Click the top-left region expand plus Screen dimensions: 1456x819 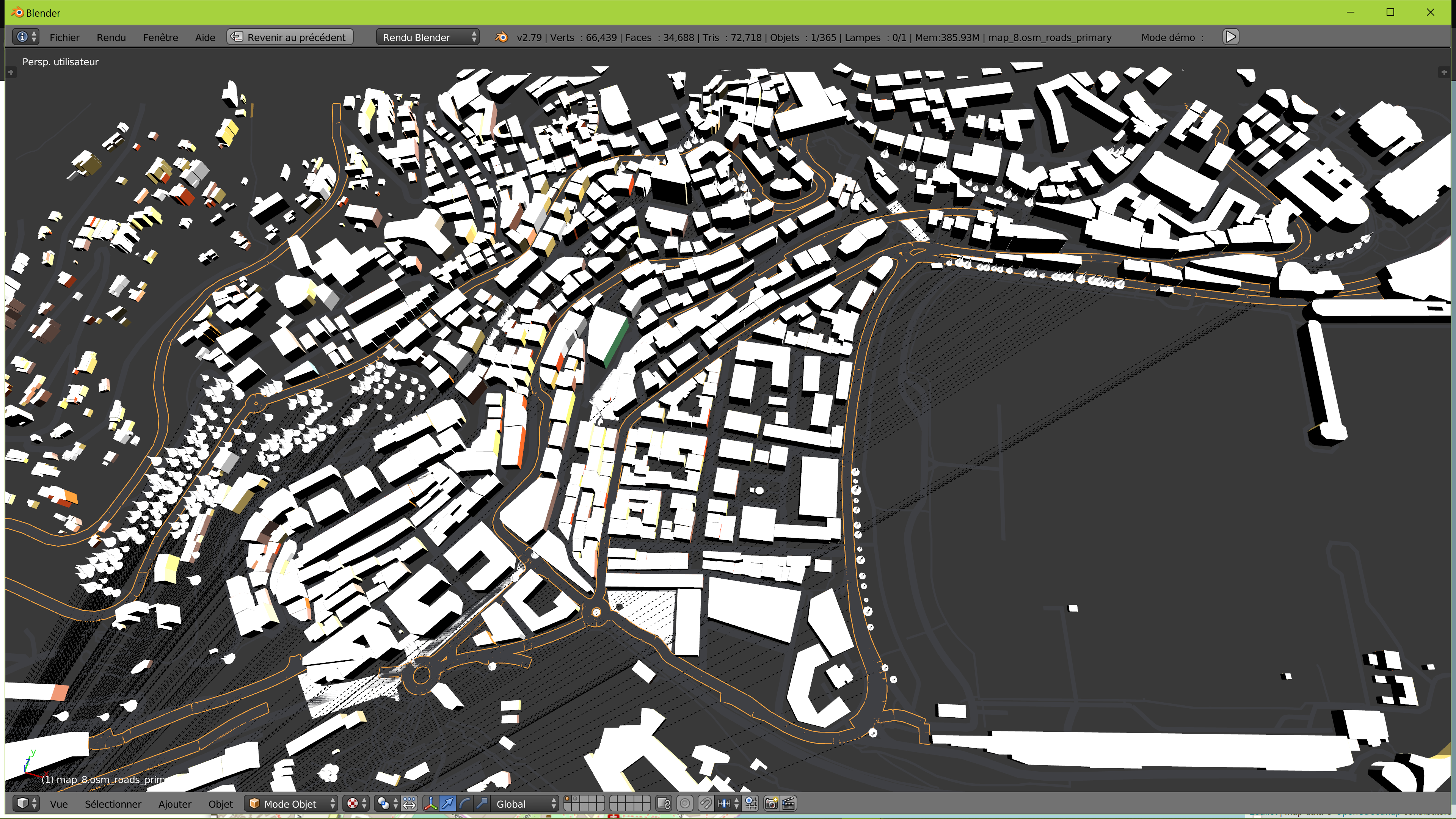pyautogui.click(x=11, y=72)
